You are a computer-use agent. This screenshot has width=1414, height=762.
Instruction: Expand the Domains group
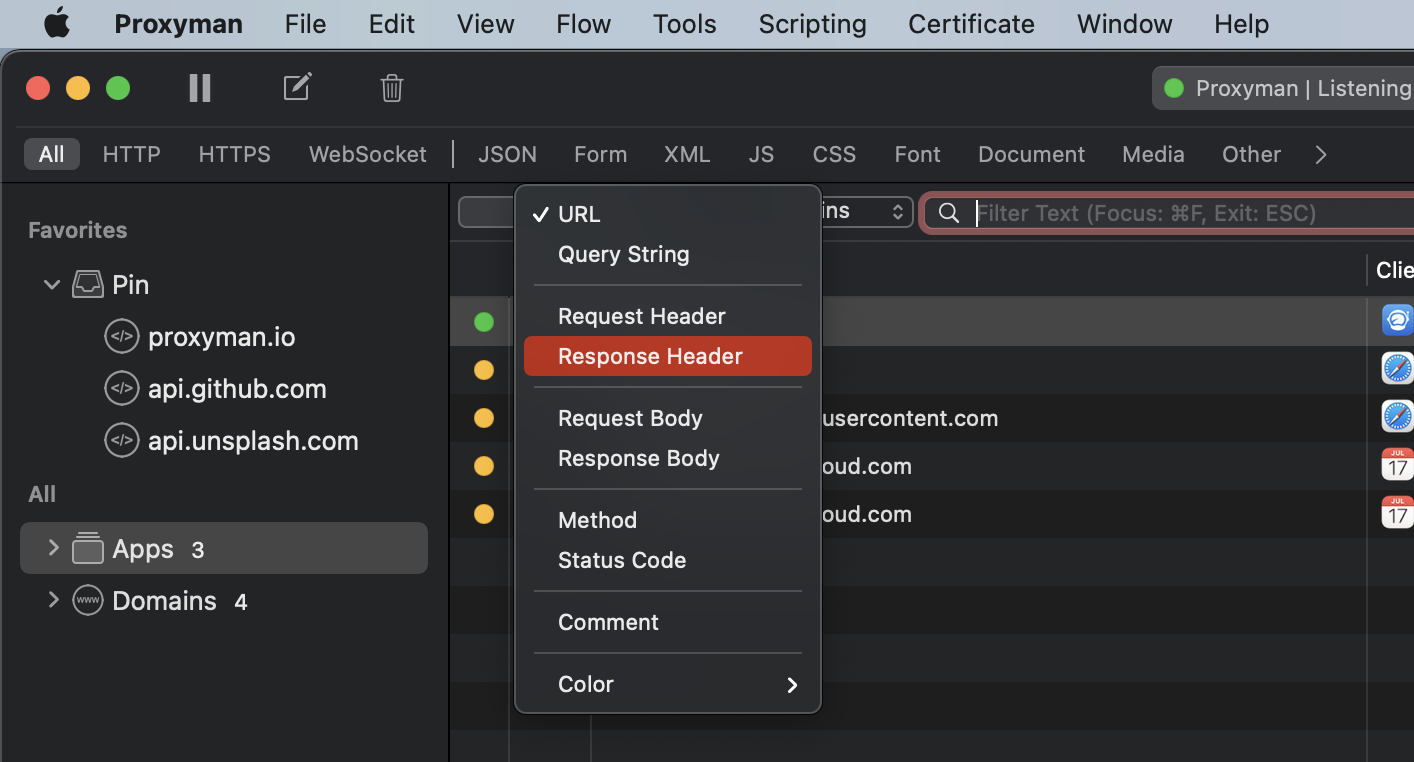click(x=53, y=600)
